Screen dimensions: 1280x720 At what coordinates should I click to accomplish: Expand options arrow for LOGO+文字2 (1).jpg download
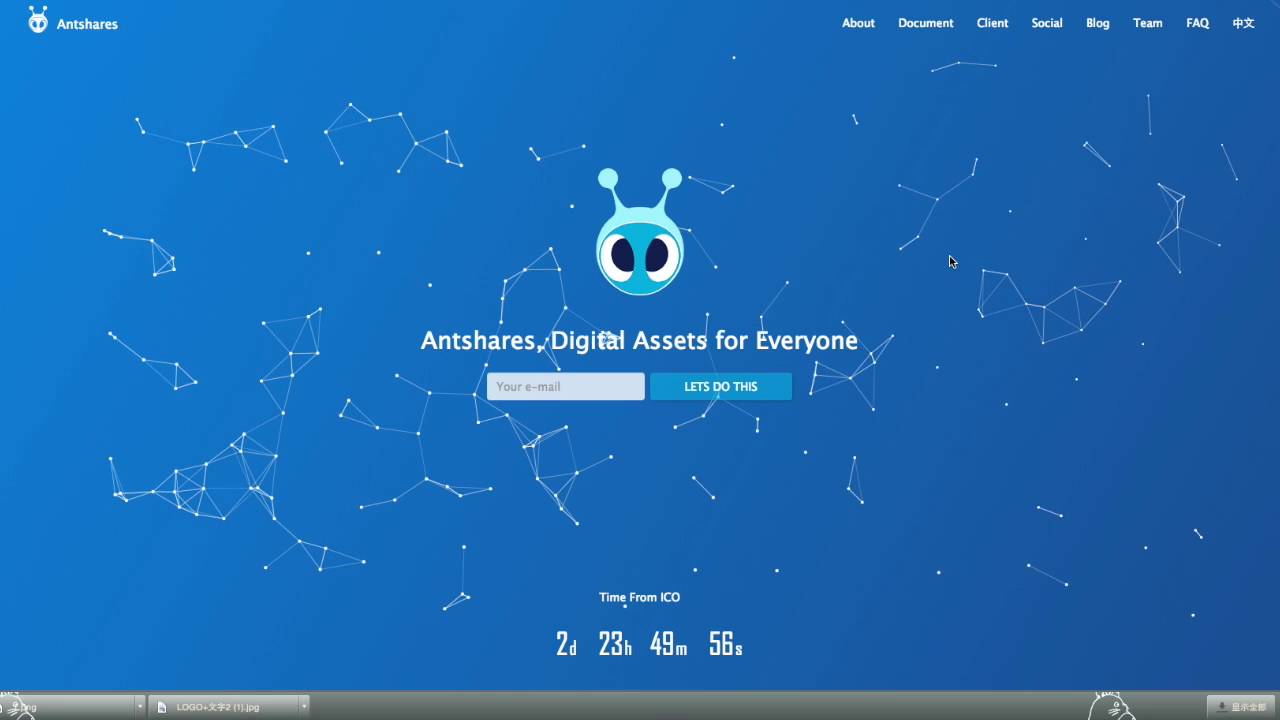click(304, 707)
